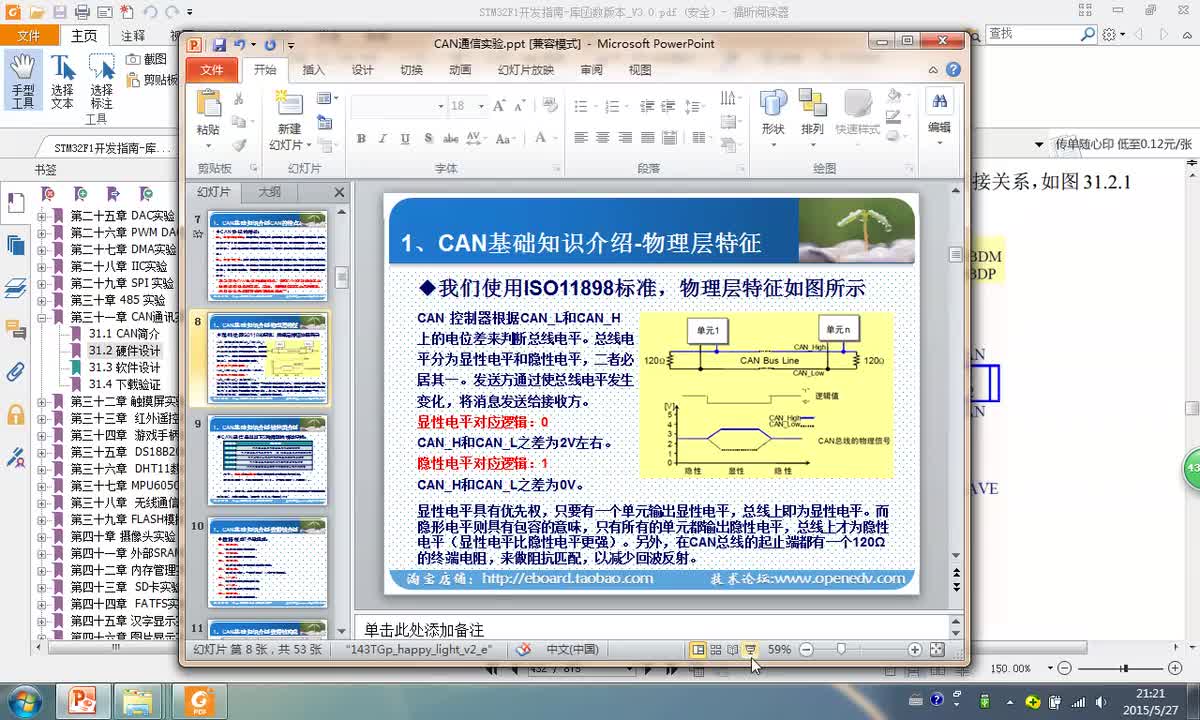Image resolution: width=1200 pixels, height=720 pixels.
Task: Click the Format Painter brush icon
Action: pyautogui.click(x=238, y=144)
